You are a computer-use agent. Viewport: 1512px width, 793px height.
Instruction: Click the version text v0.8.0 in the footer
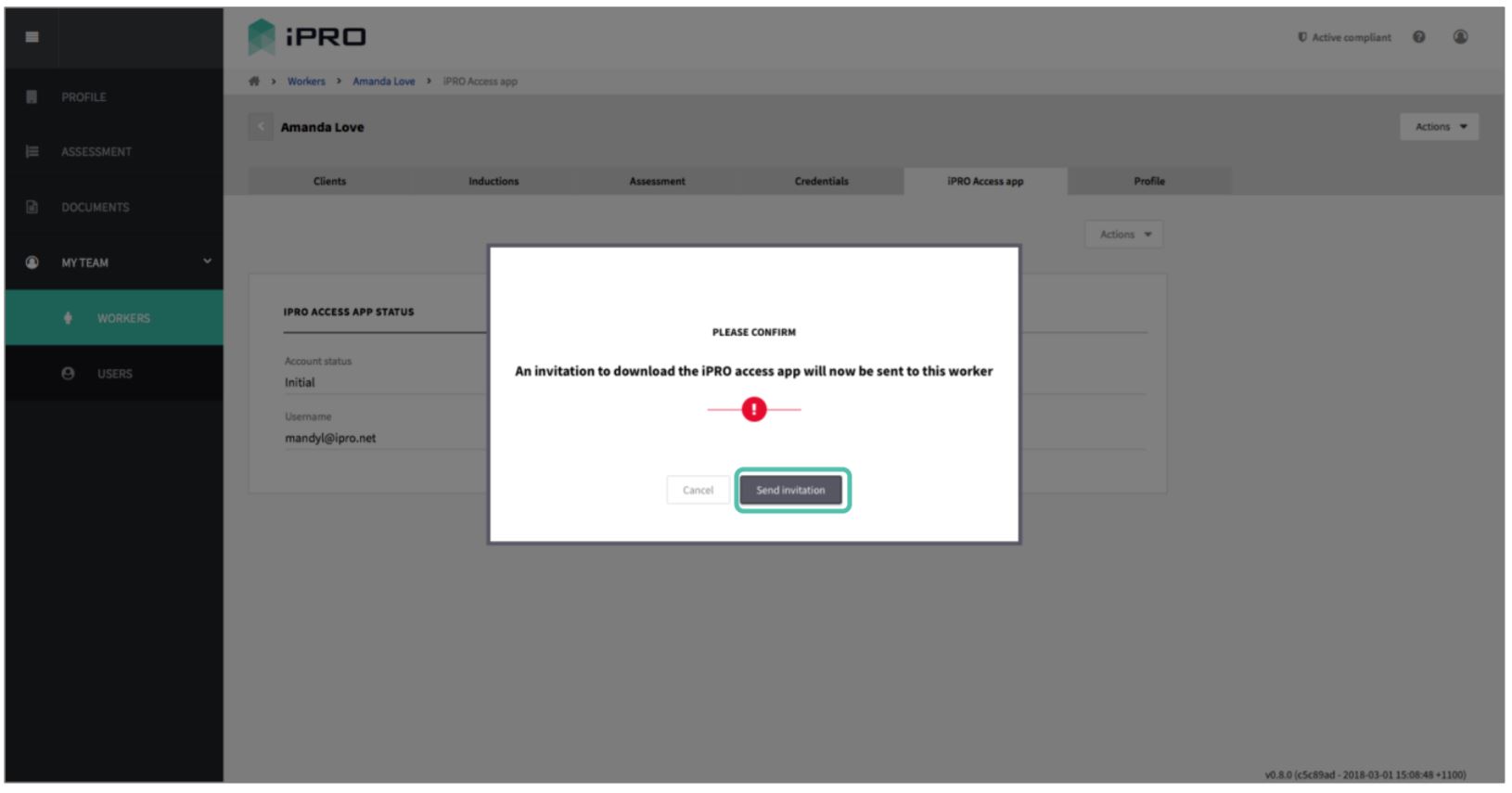pos(1365,774)
